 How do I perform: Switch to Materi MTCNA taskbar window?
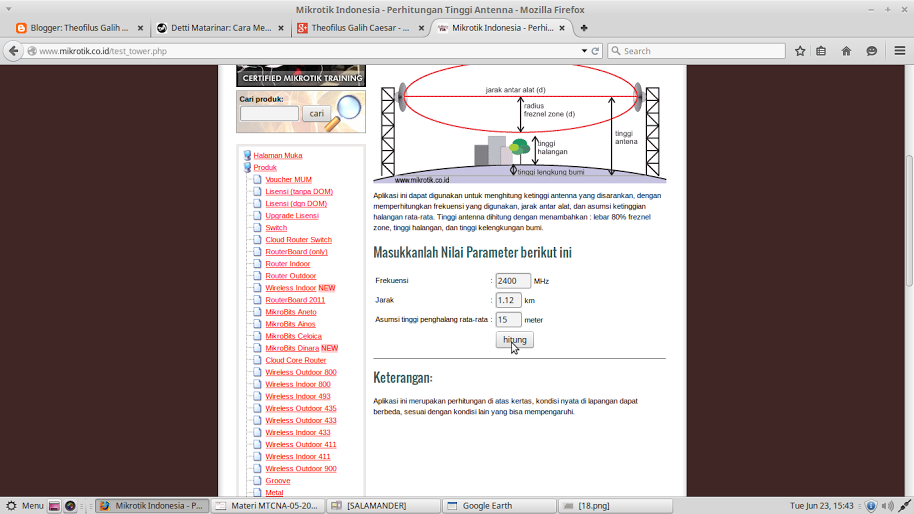(x=267, y=506)
